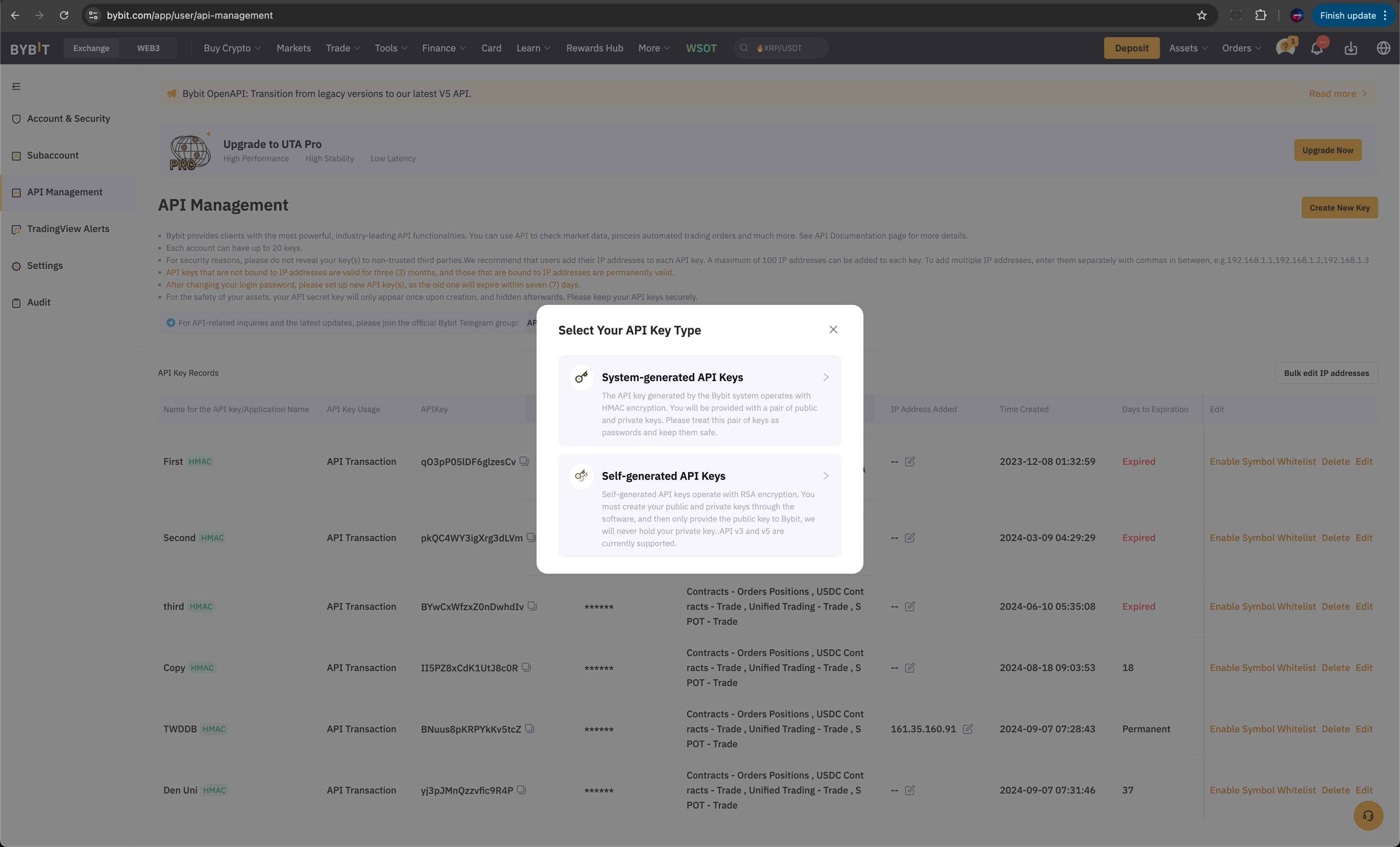Edit the Second API key
1400x847 pixels.
[x=1364, y=538]
